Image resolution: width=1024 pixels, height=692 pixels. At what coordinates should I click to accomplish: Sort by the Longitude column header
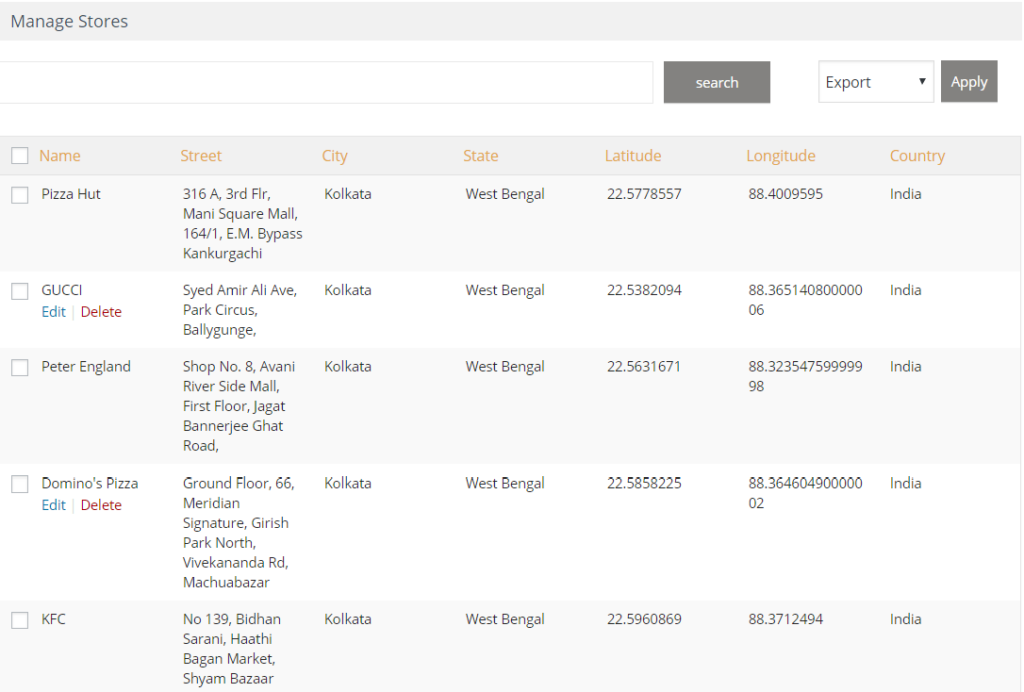(780, 156)
